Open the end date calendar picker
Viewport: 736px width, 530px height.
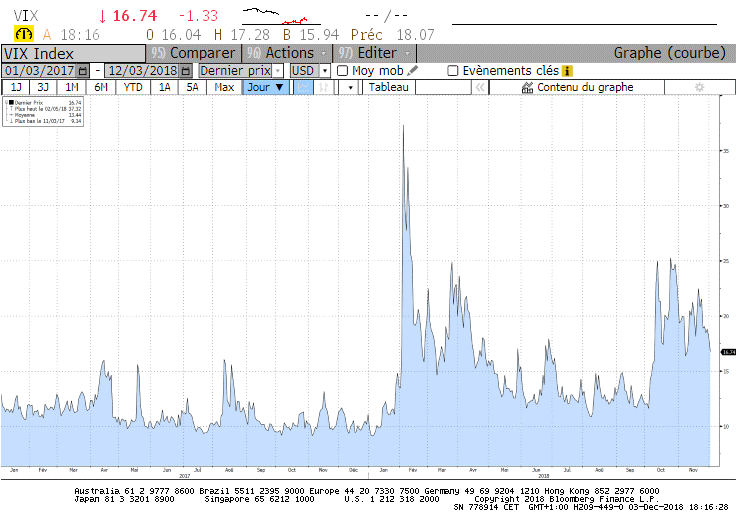(186, 71)
